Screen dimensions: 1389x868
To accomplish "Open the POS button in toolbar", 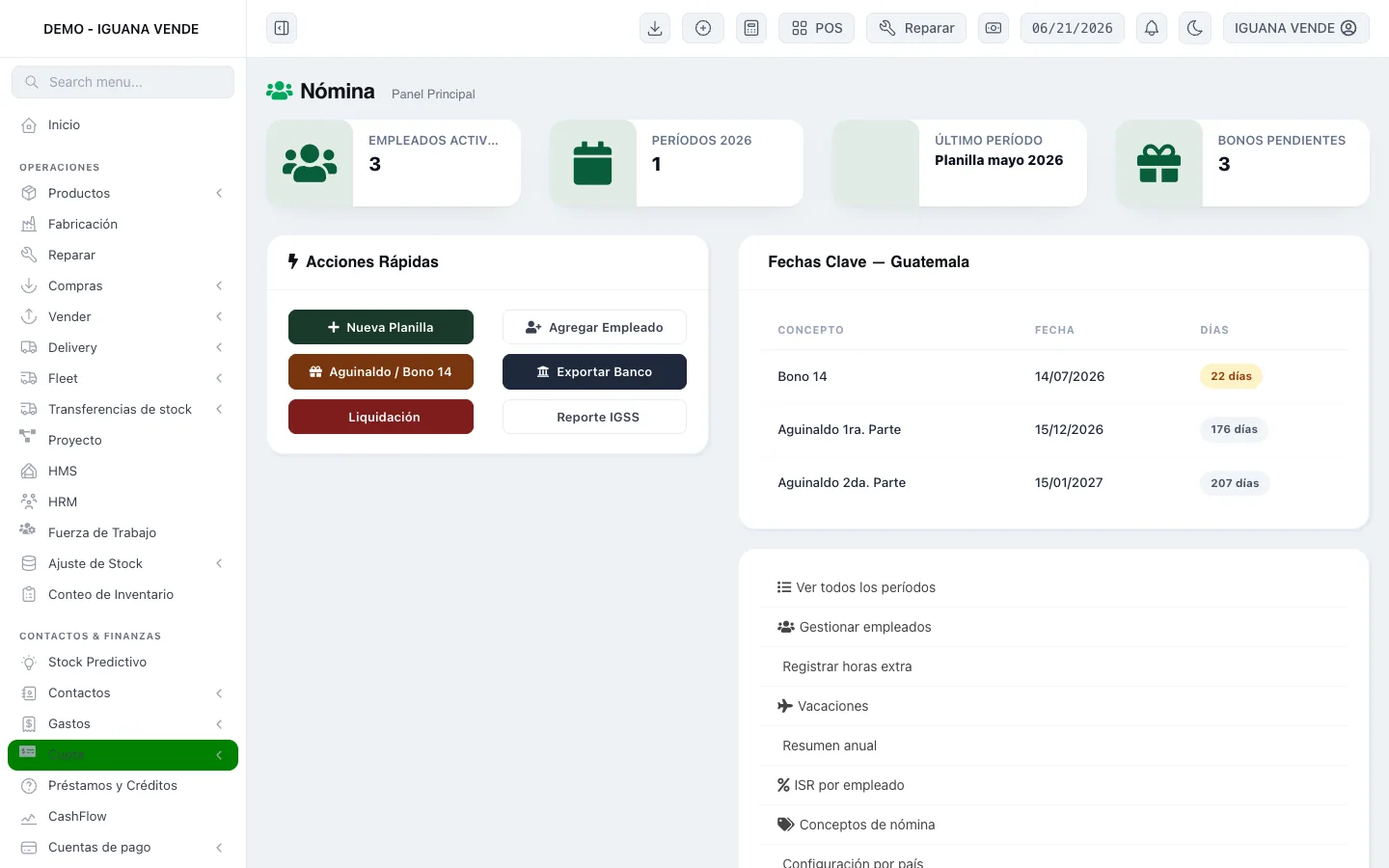I will click(x=817, y=28).
